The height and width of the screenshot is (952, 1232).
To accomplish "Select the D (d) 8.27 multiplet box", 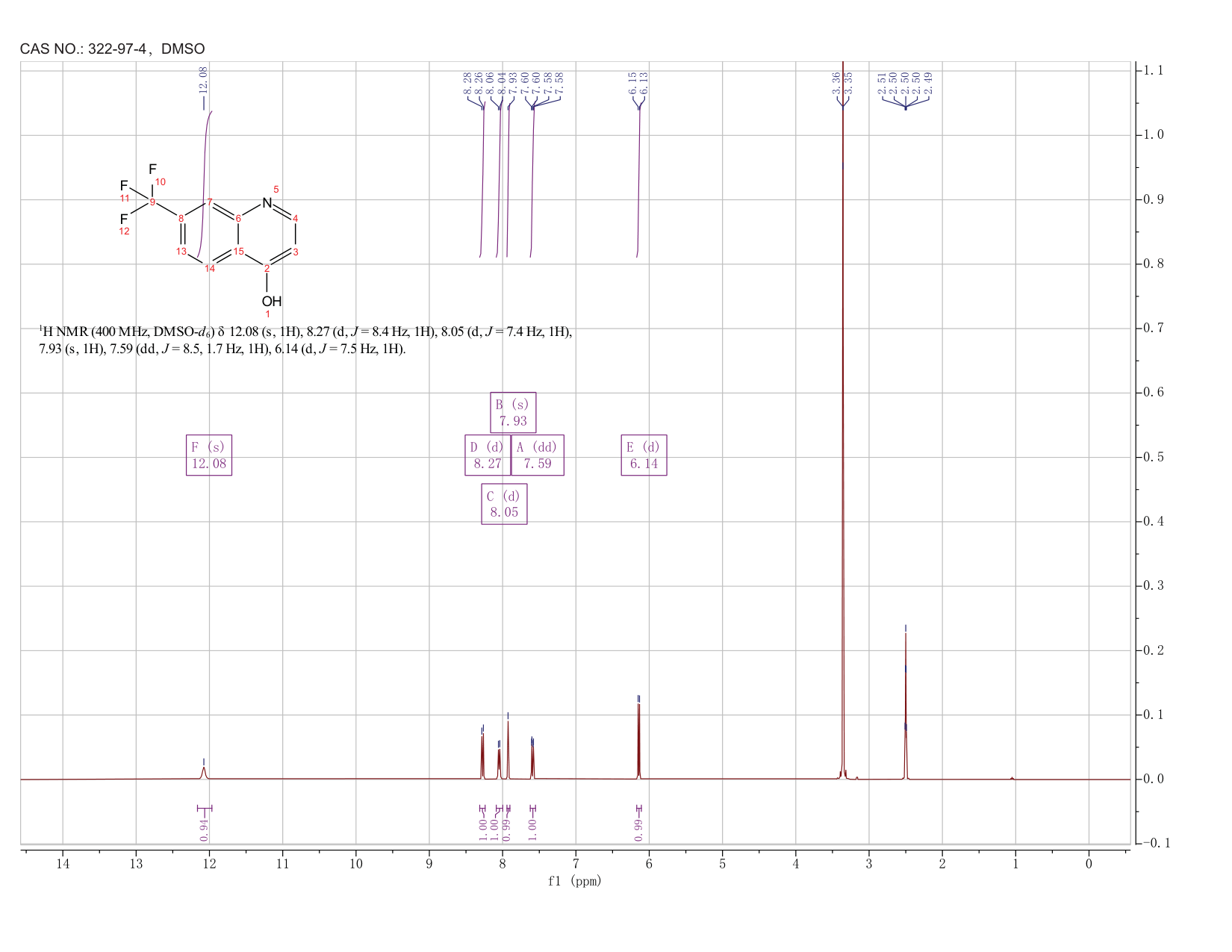I will (488, 455).
